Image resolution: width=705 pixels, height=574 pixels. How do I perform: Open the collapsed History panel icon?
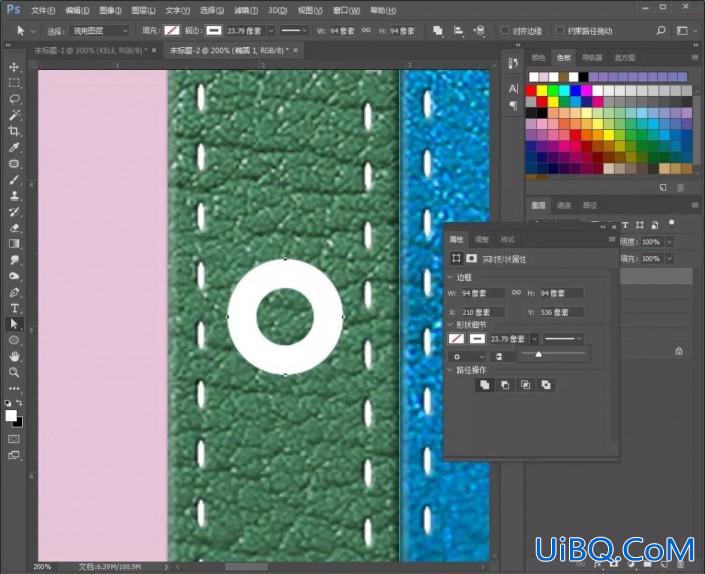513,63
